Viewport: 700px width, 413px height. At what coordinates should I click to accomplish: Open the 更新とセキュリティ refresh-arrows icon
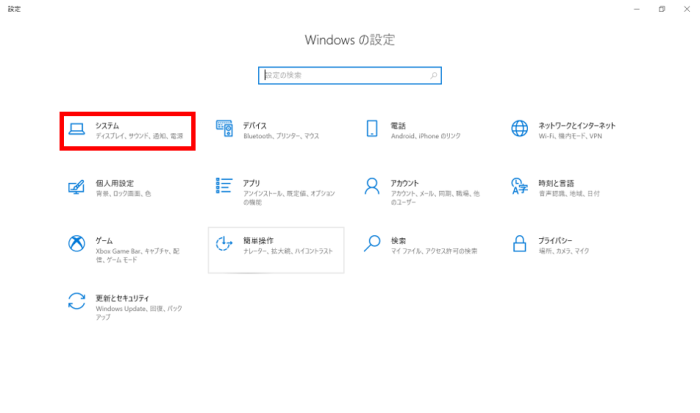coord(76,302)
